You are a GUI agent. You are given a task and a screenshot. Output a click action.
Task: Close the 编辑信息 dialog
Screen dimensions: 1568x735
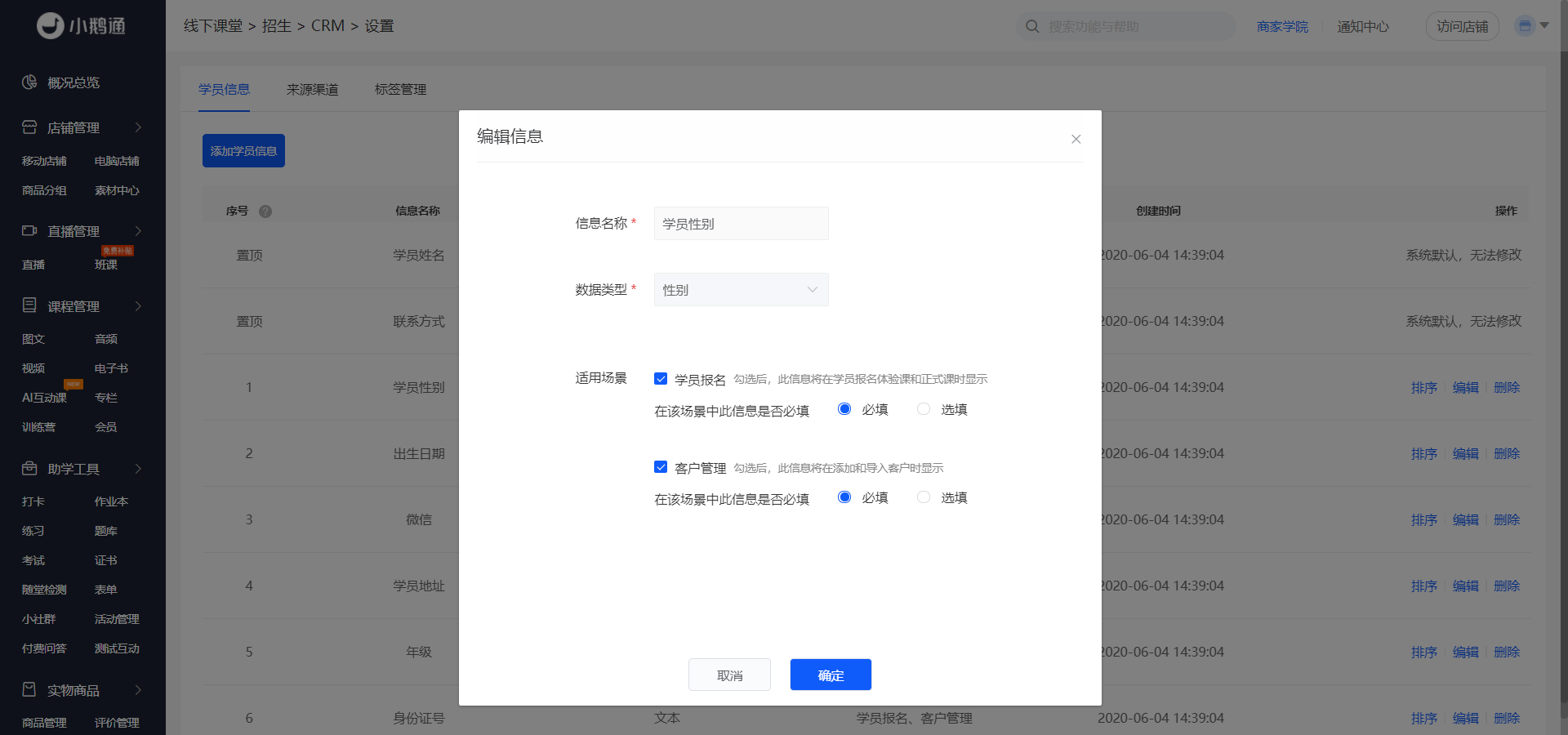click(x=1076, y=139)
